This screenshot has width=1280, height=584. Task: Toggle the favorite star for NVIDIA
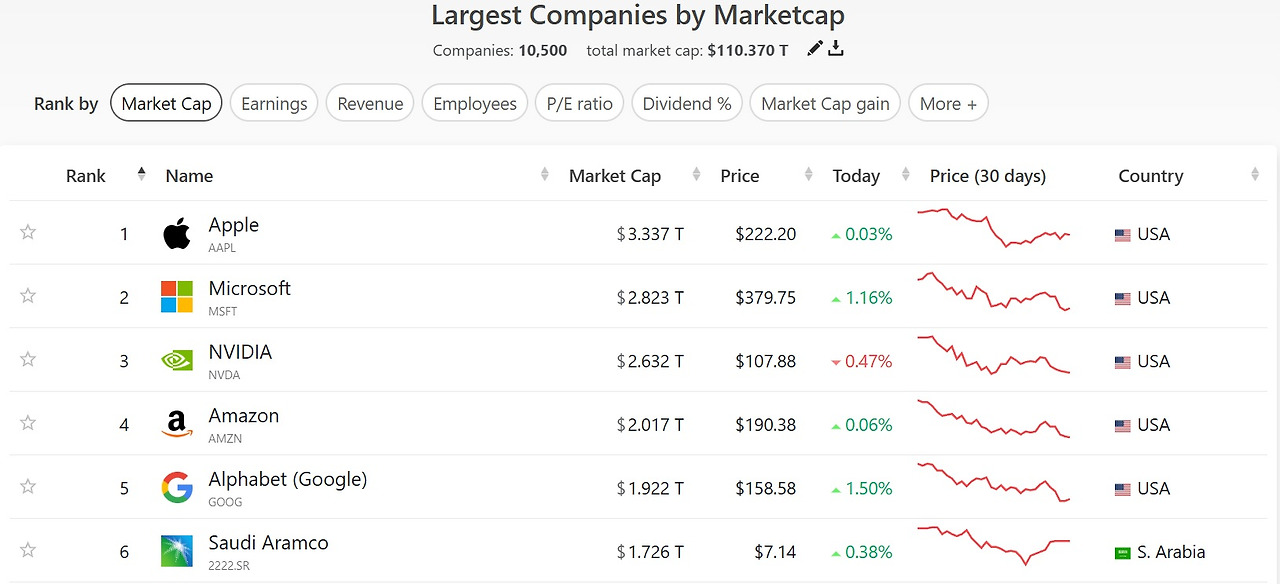click(x=28, y=360)
